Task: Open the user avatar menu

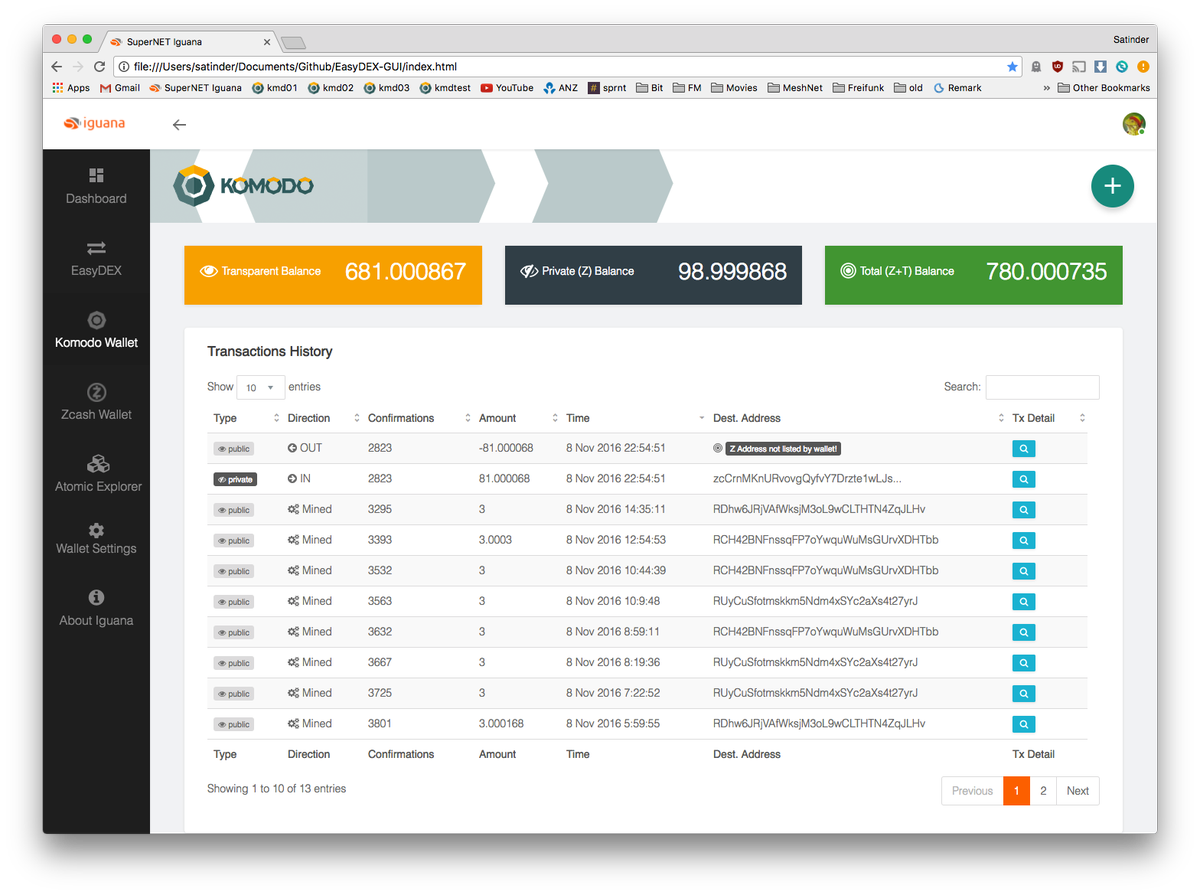Action: click(1133, 124)
